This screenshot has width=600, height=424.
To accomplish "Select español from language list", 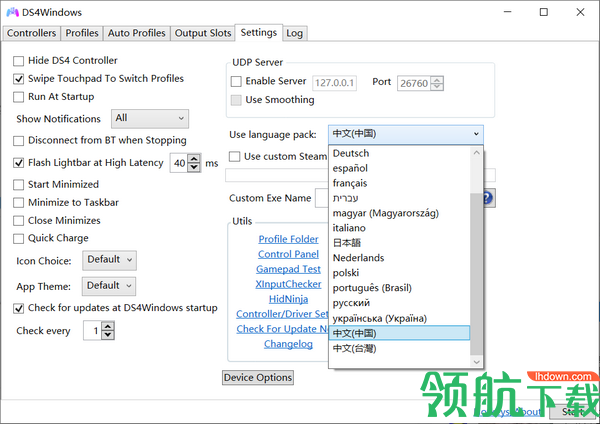I will coord(399,168).
